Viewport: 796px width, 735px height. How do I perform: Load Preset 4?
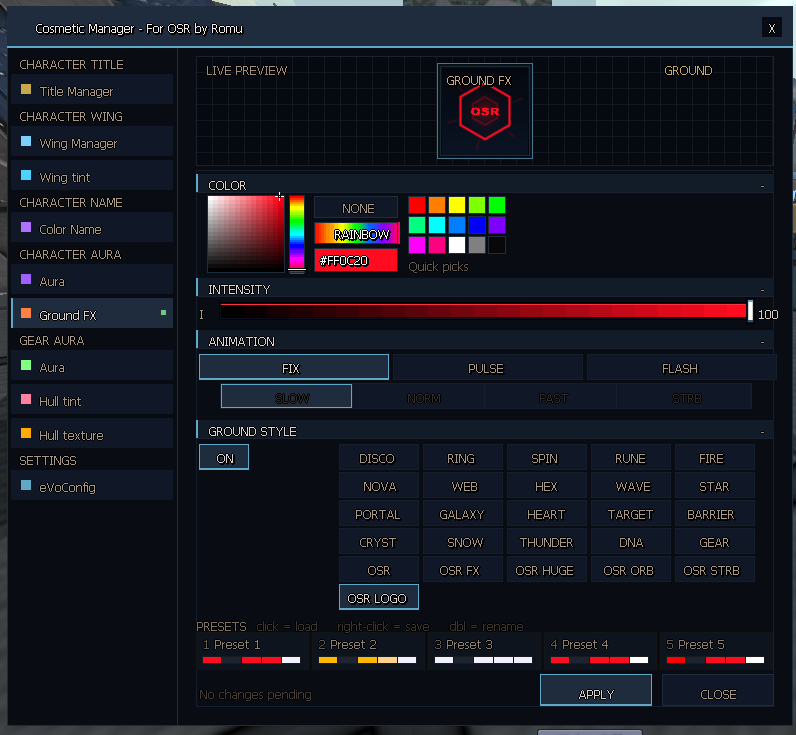click(x=600, y=651)
